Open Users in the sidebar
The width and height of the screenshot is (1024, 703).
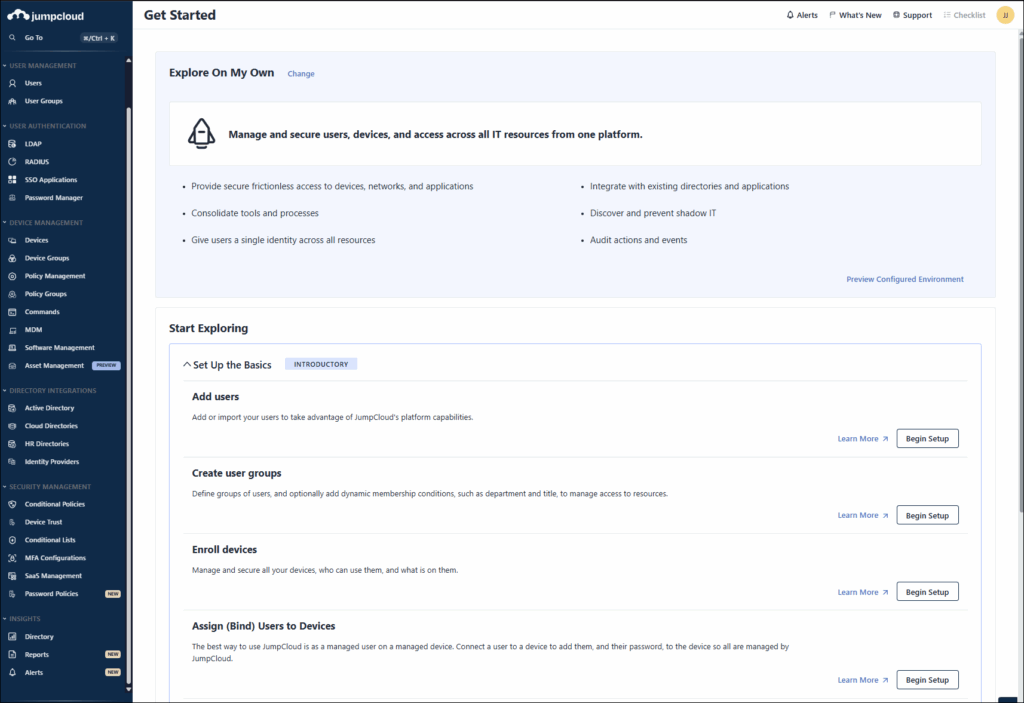coord(33,83)
